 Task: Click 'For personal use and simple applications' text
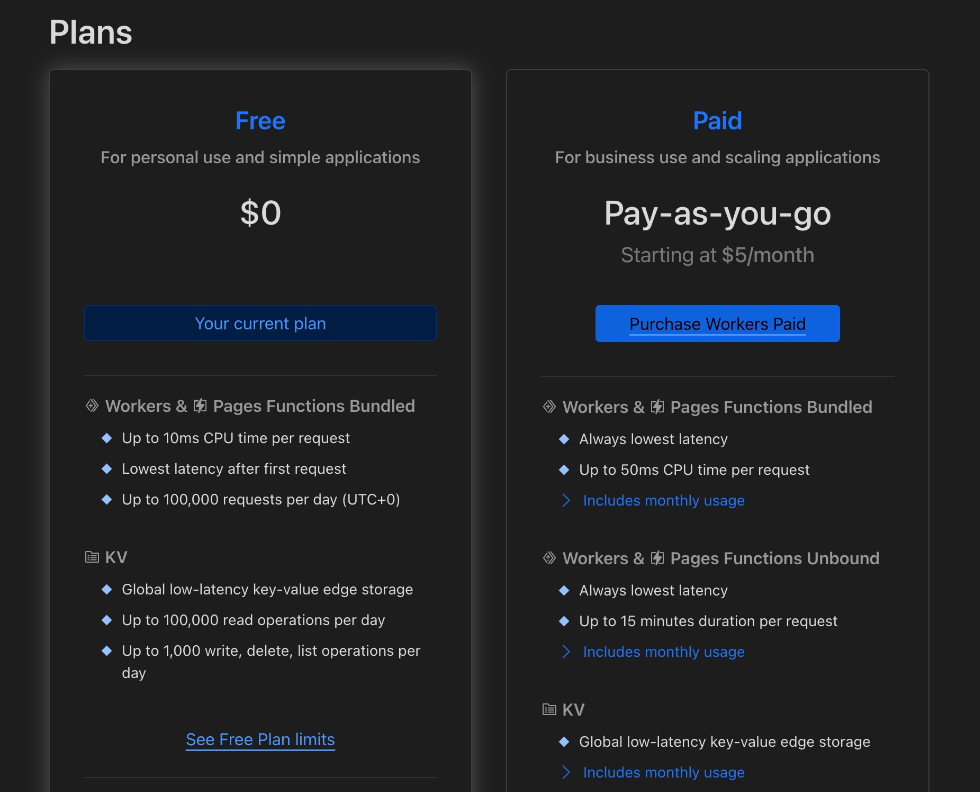point(260,158)
